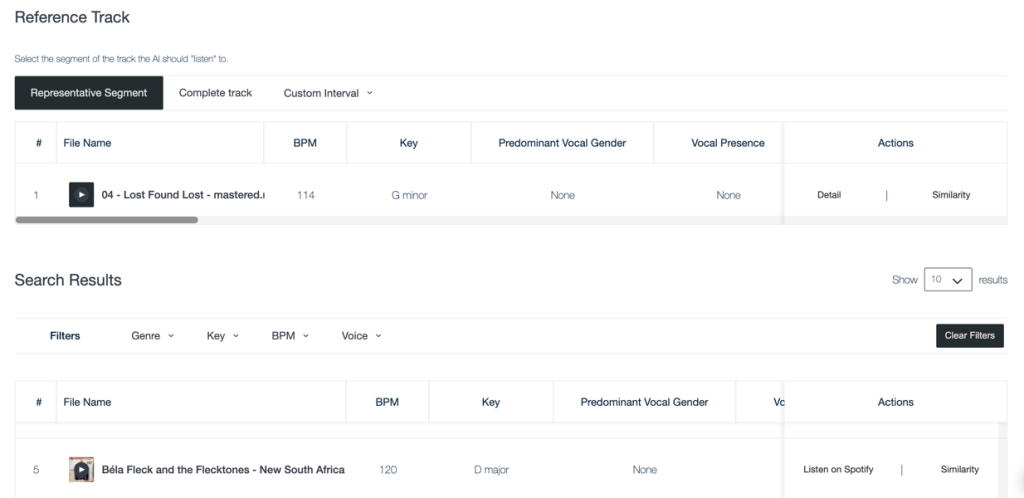Screen dimensions: 1024x498
Task: Select the Representative Segment tab
Action: click(x=89, y=93)
